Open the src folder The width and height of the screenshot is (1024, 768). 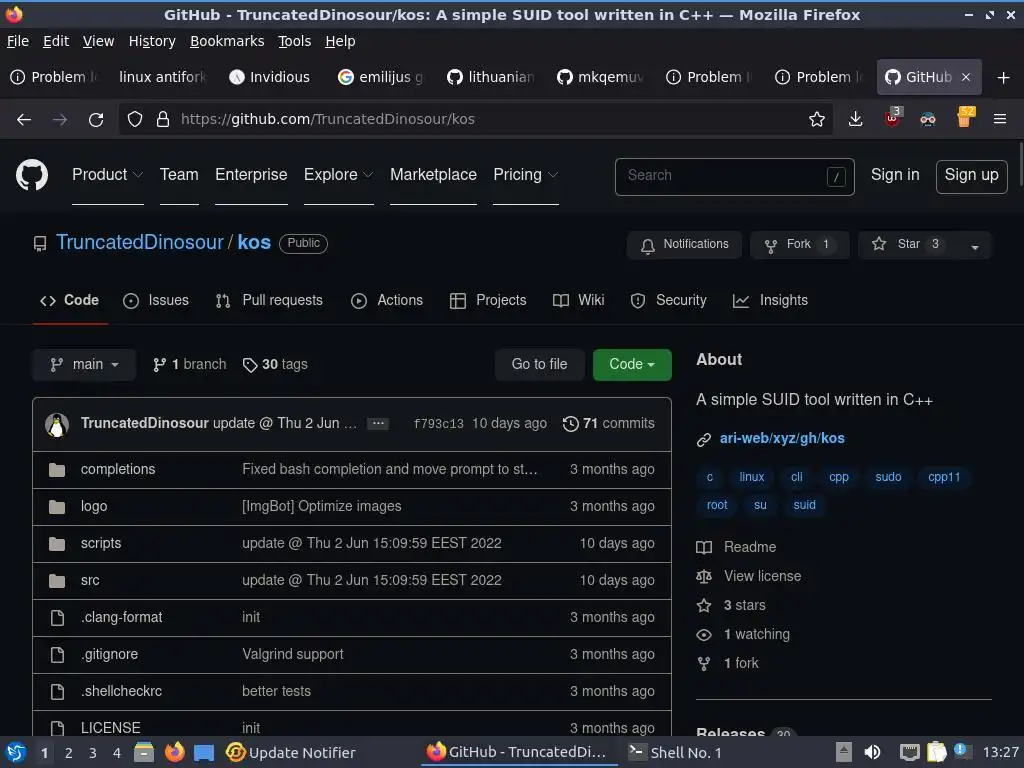[89, 581]
